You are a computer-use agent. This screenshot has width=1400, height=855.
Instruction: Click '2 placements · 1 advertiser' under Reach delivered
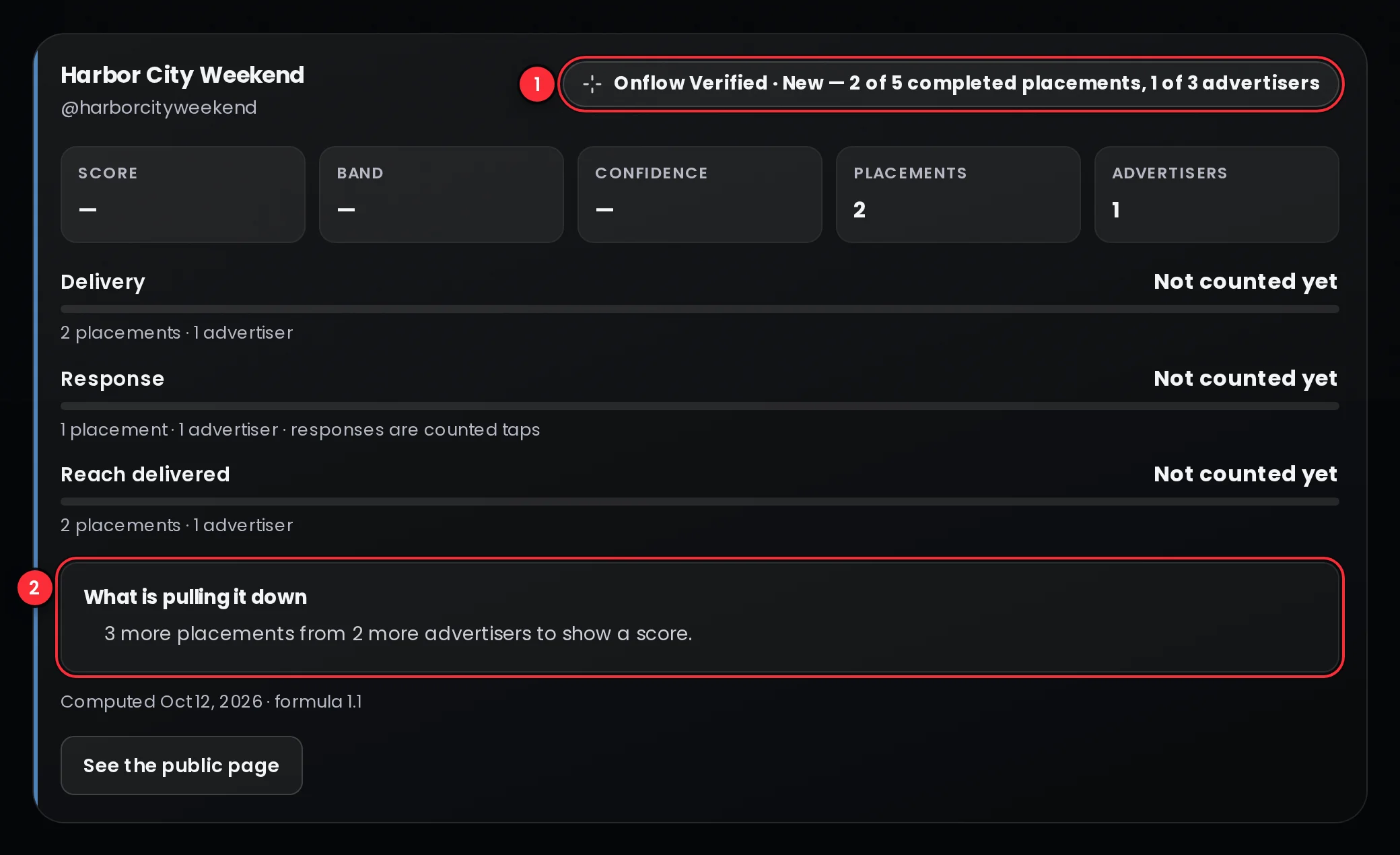coord(177,525)
